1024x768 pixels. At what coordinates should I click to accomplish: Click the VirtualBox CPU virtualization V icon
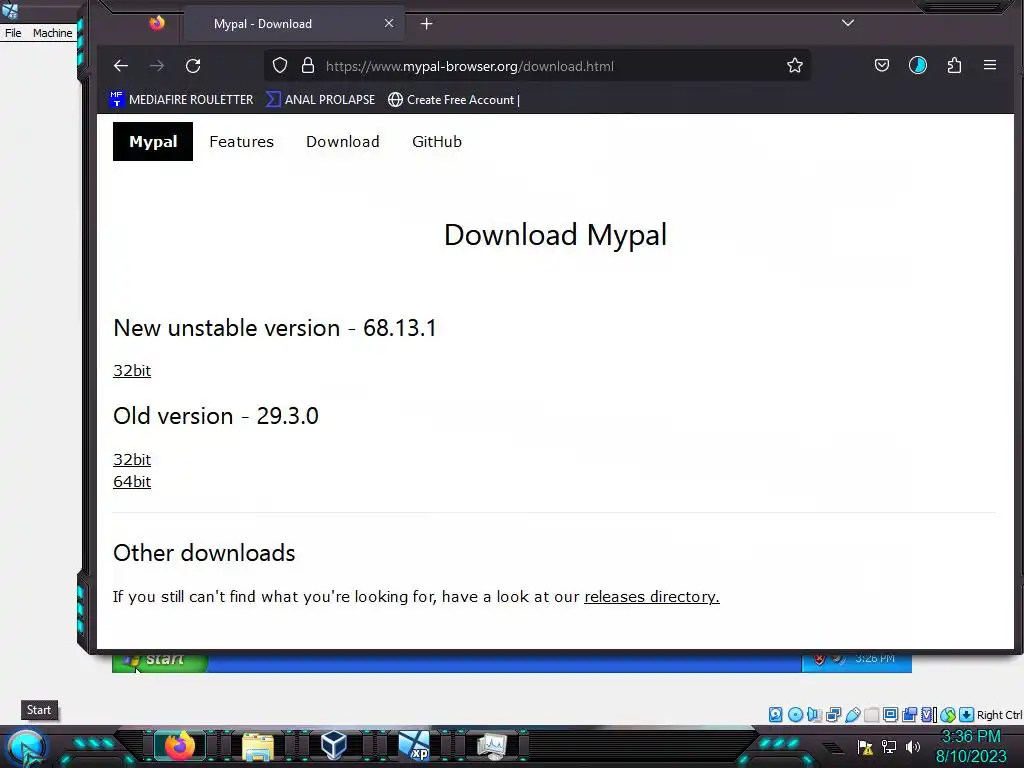[927, 714]
